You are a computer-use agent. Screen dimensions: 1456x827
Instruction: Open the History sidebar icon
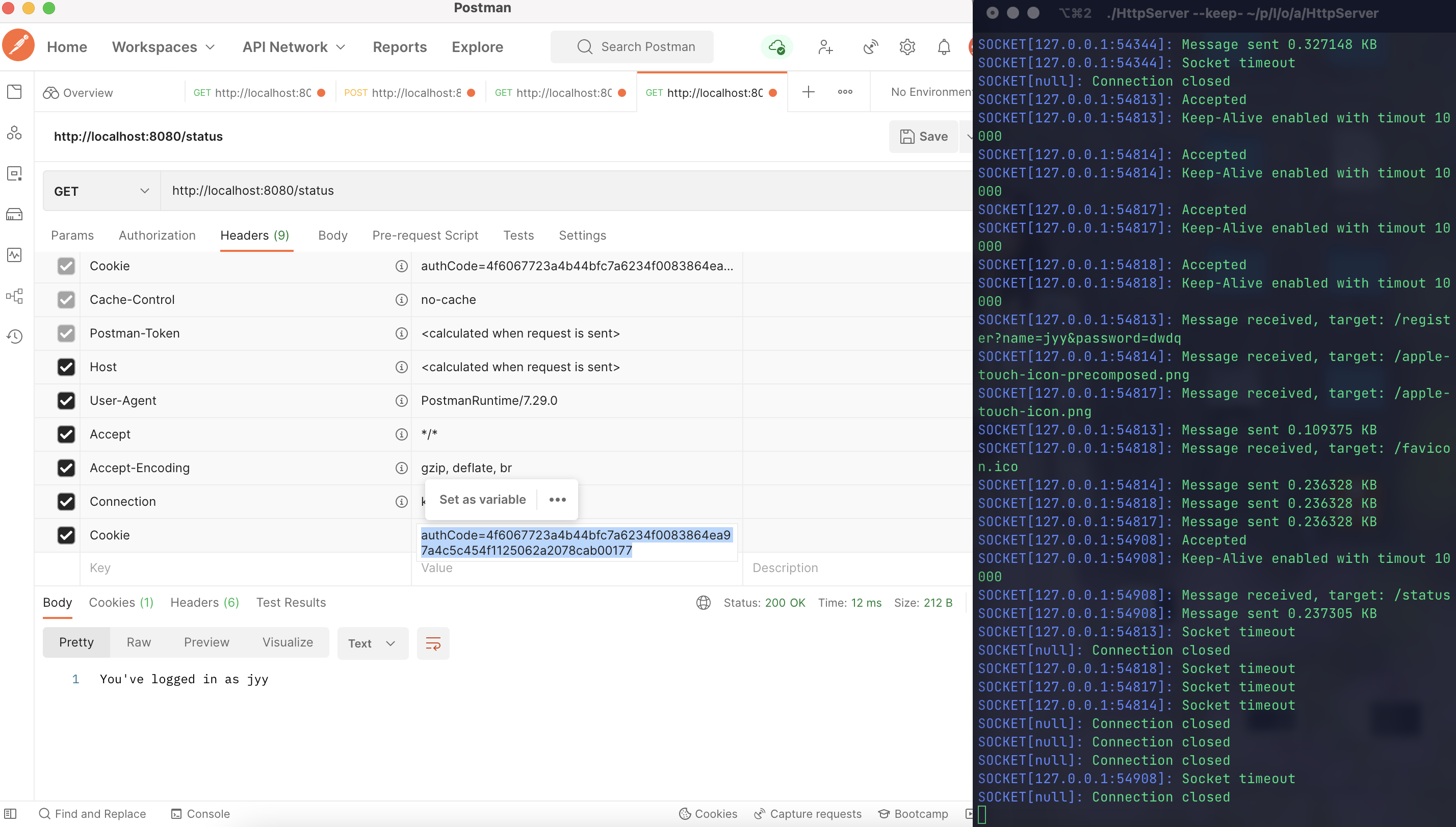tap(14, 336)
